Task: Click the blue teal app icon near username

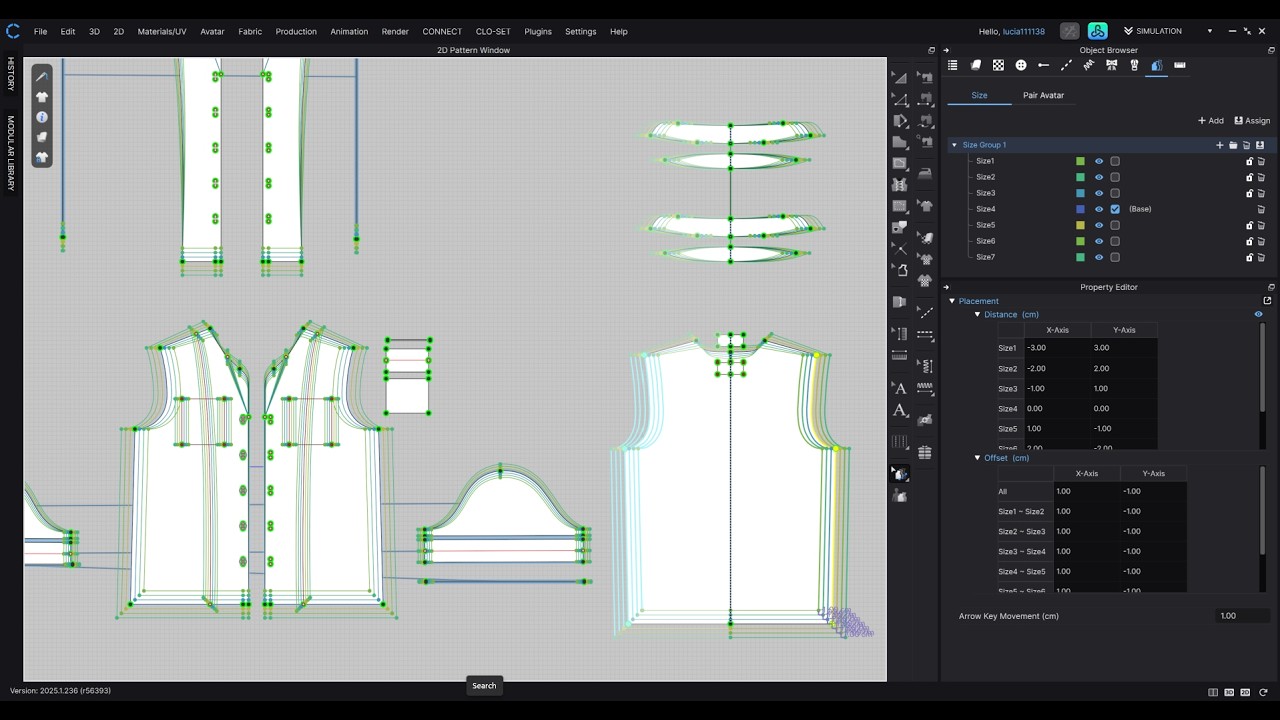Action: click(x=1097, y=31)
